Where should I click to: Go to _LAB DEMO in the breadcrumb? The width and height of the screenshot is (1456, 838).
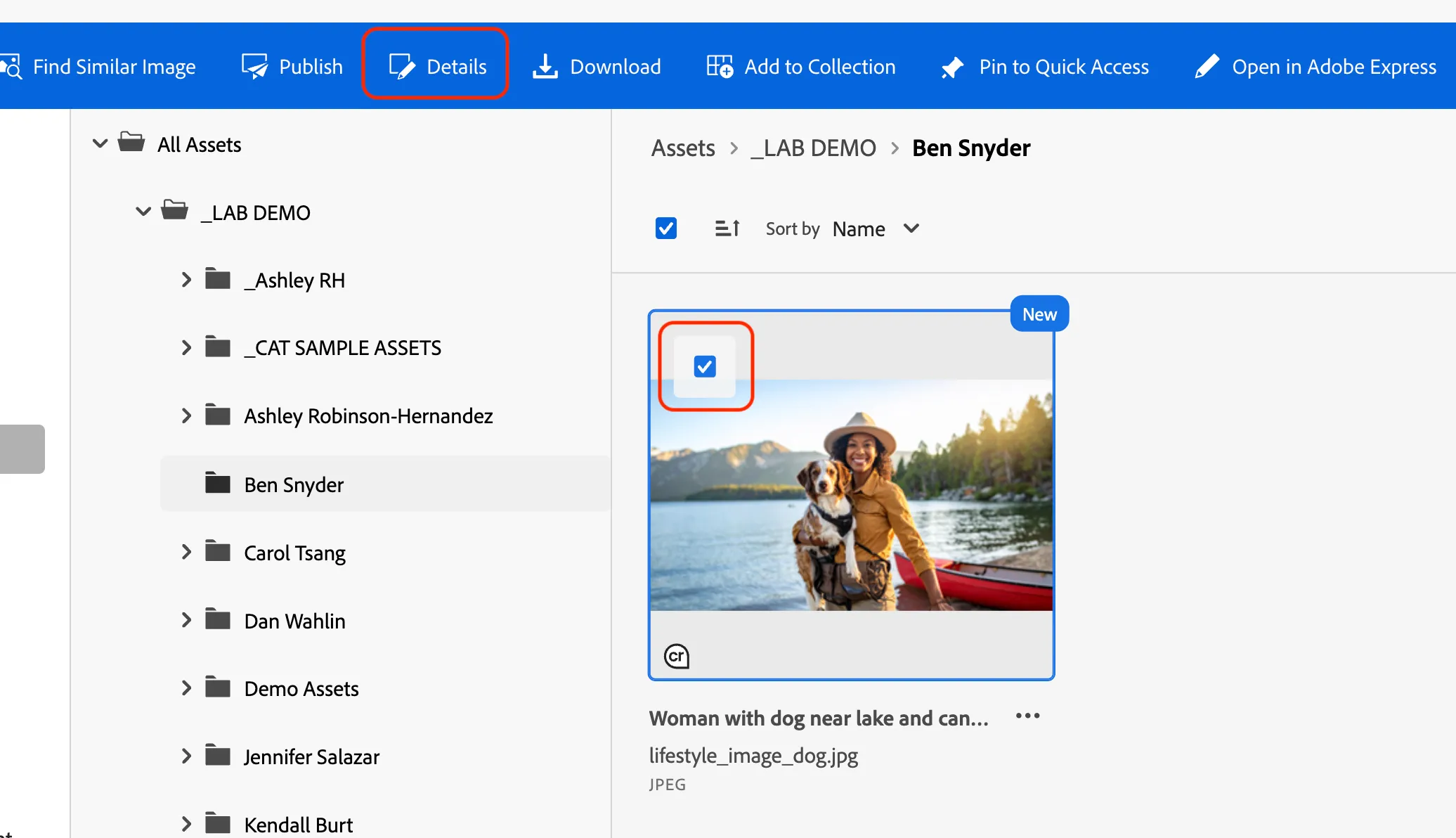[x=813, y=148]
